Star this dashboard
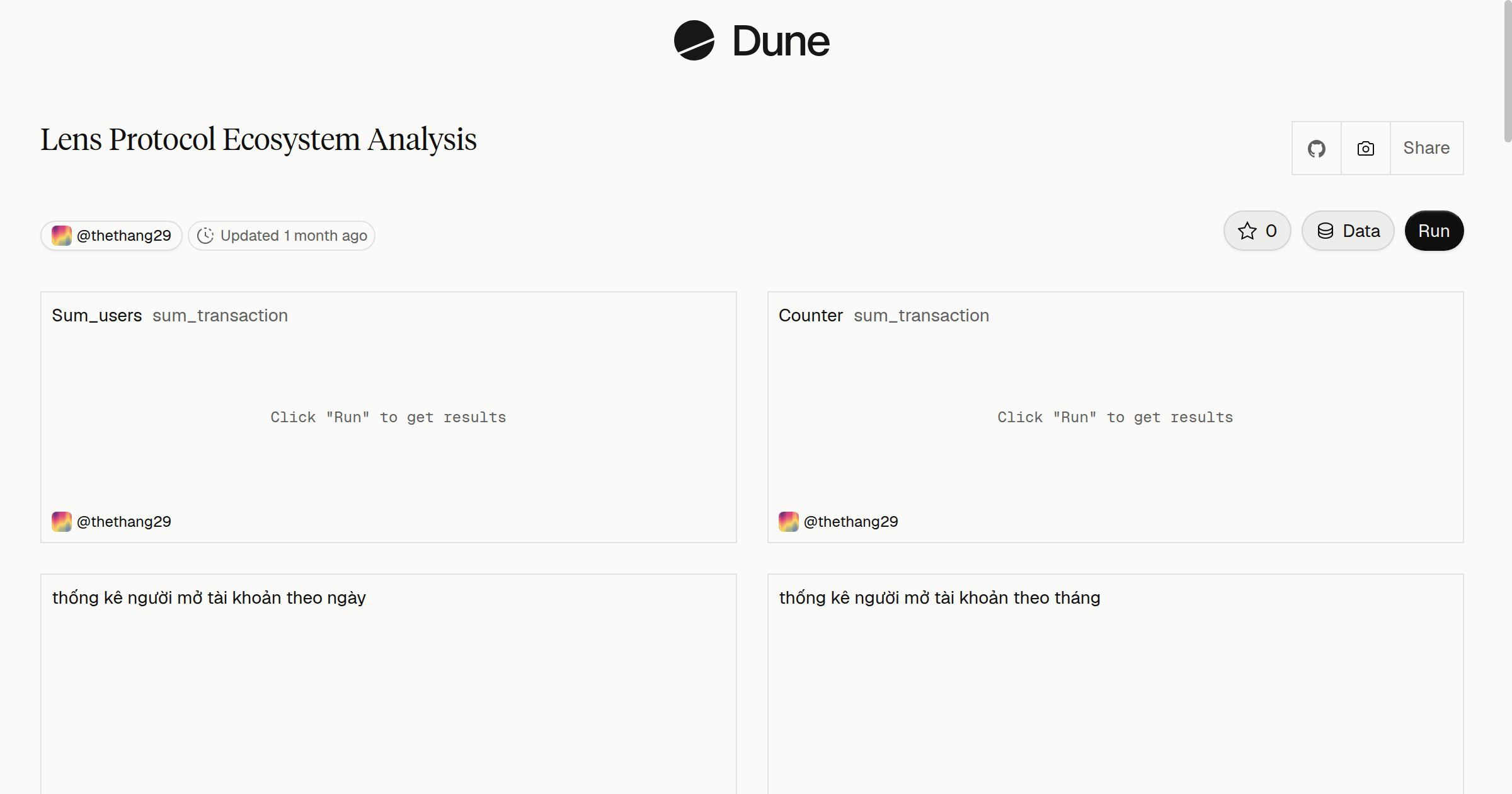 [1257, 231]
